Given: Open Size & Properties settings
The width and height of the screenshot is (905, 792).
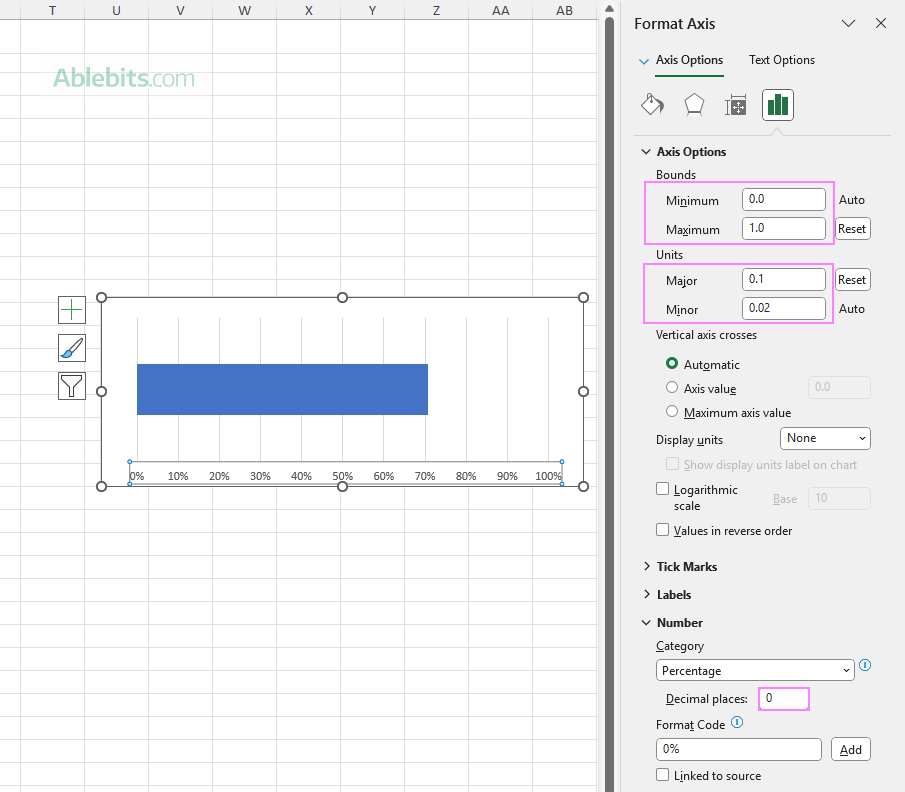Looking at the screenshot, I should tap(736, 104).
